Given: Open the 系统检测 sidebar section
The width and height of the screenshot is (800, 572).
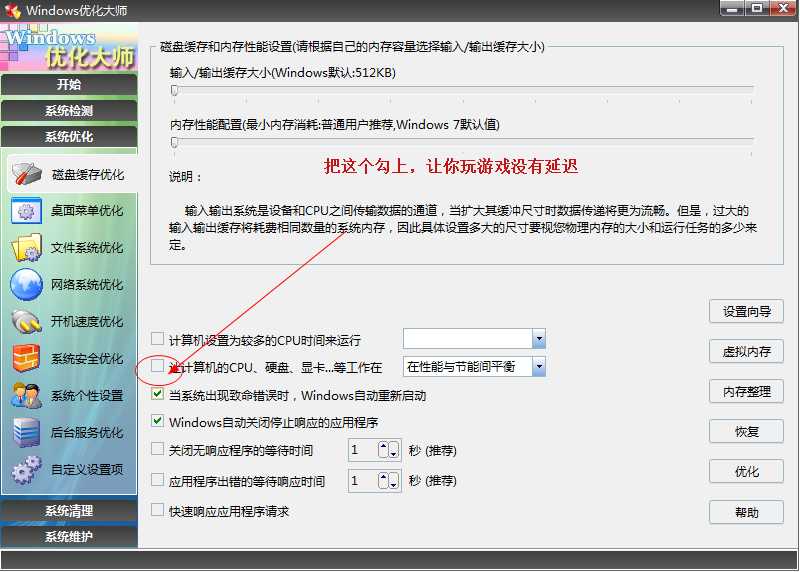Looking at the screenshot, I should click(x=69, y=111).
